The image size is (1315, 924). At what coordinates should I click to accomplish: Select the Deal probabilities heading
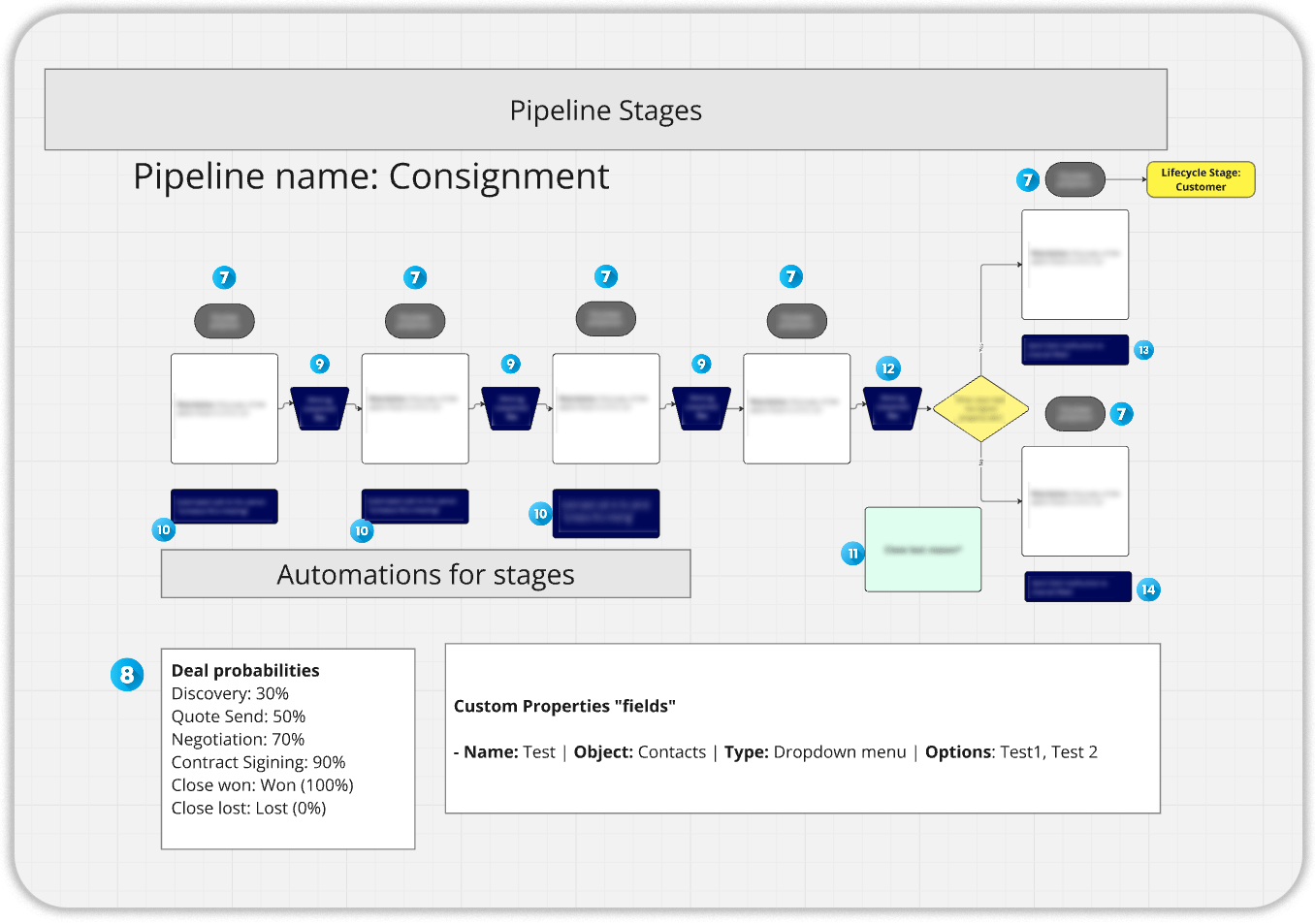[245, 670]
